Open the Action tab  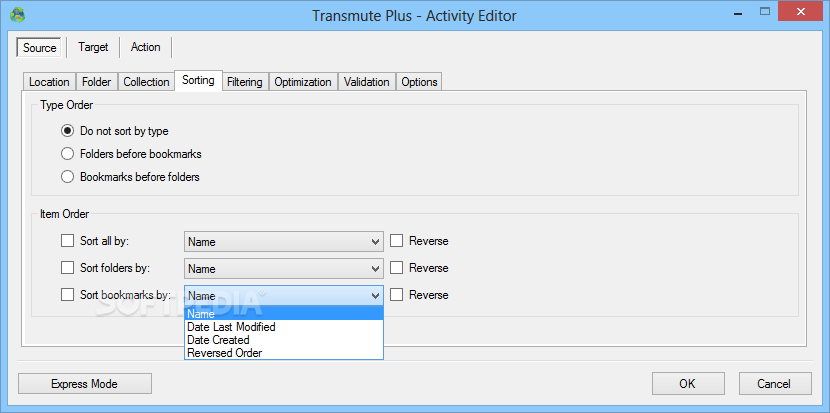[x=146, y=47]
